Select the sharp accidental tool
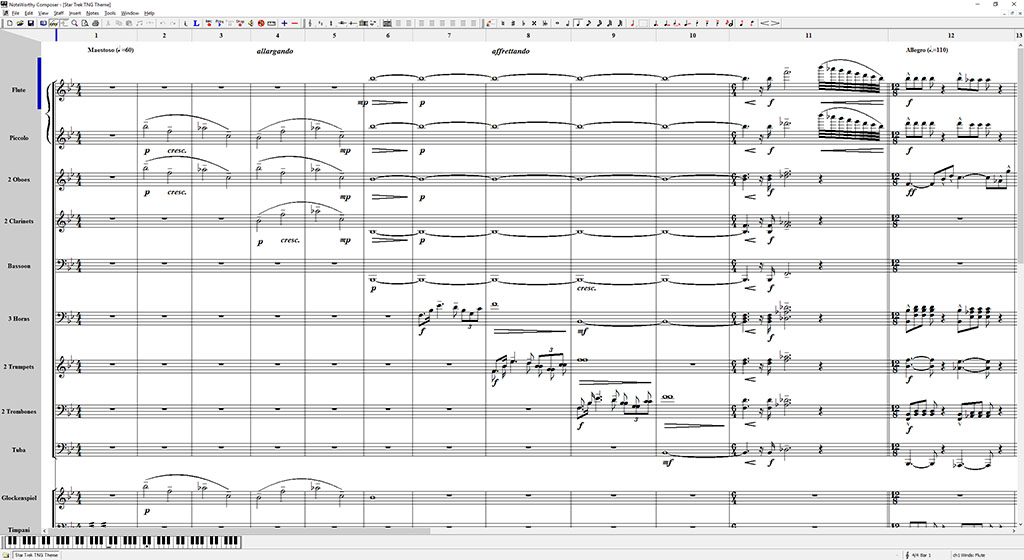This screenshot has width=1024, height=560. (x=513, y=23)
